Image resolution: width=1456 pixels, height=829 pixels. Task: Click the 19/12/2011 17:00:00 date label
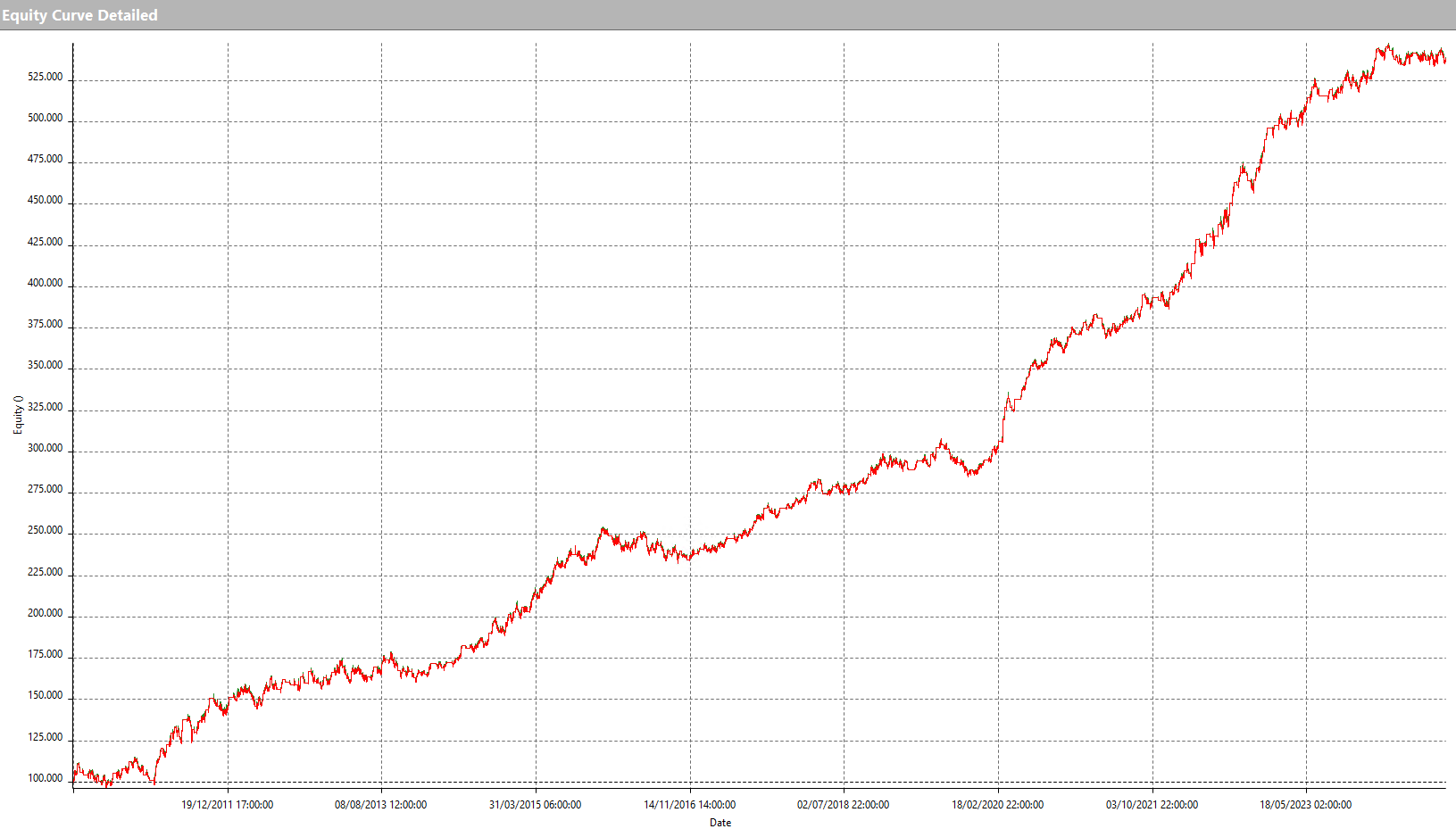point(229,804)
